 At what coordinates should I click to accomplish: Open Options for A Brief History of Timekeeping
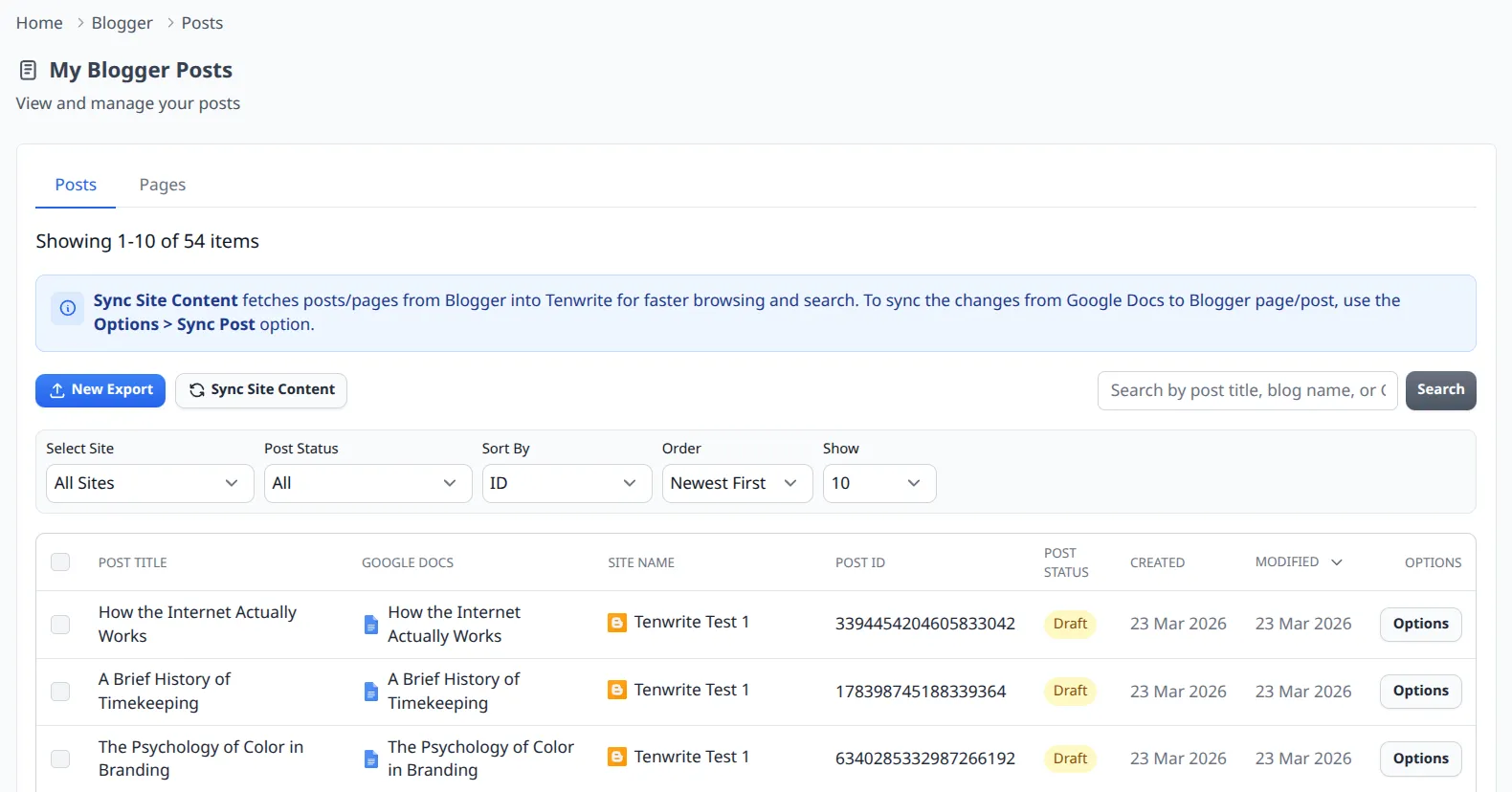pos(1420,691)
